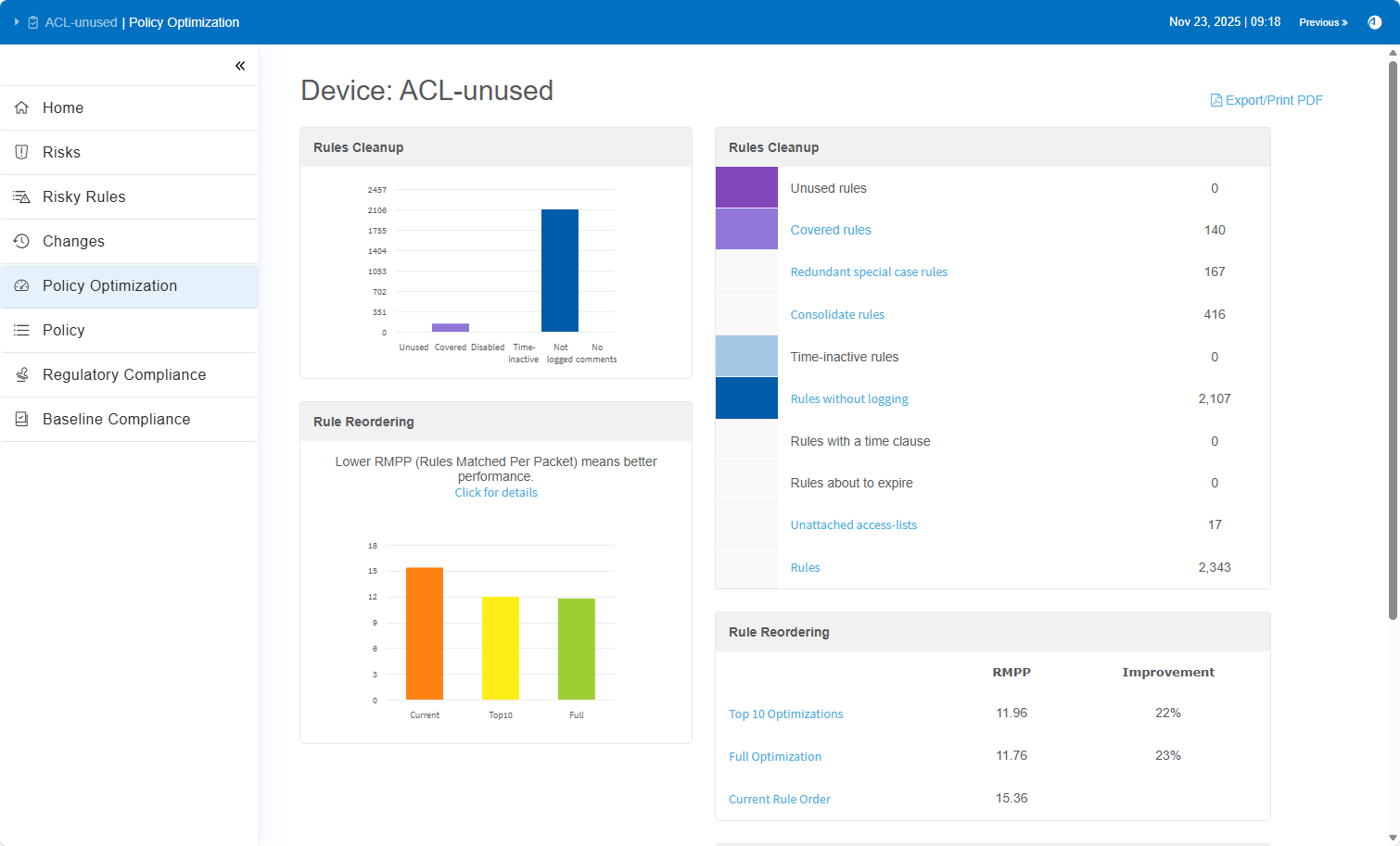The image size is (1400, 846).
Task: Click the dark blue Rules without logging swatch
Action: click(x=746, y=398)
